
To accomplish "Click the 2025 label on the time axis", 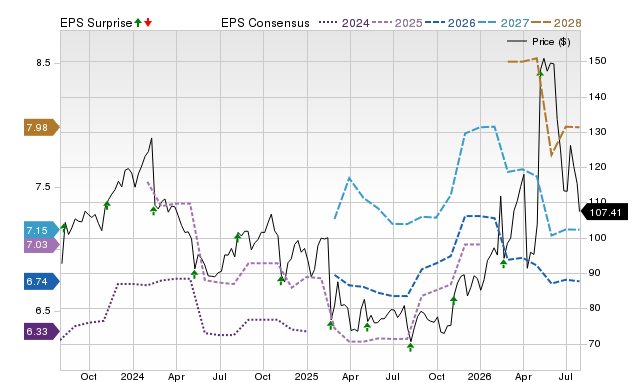I will [306, 376].
